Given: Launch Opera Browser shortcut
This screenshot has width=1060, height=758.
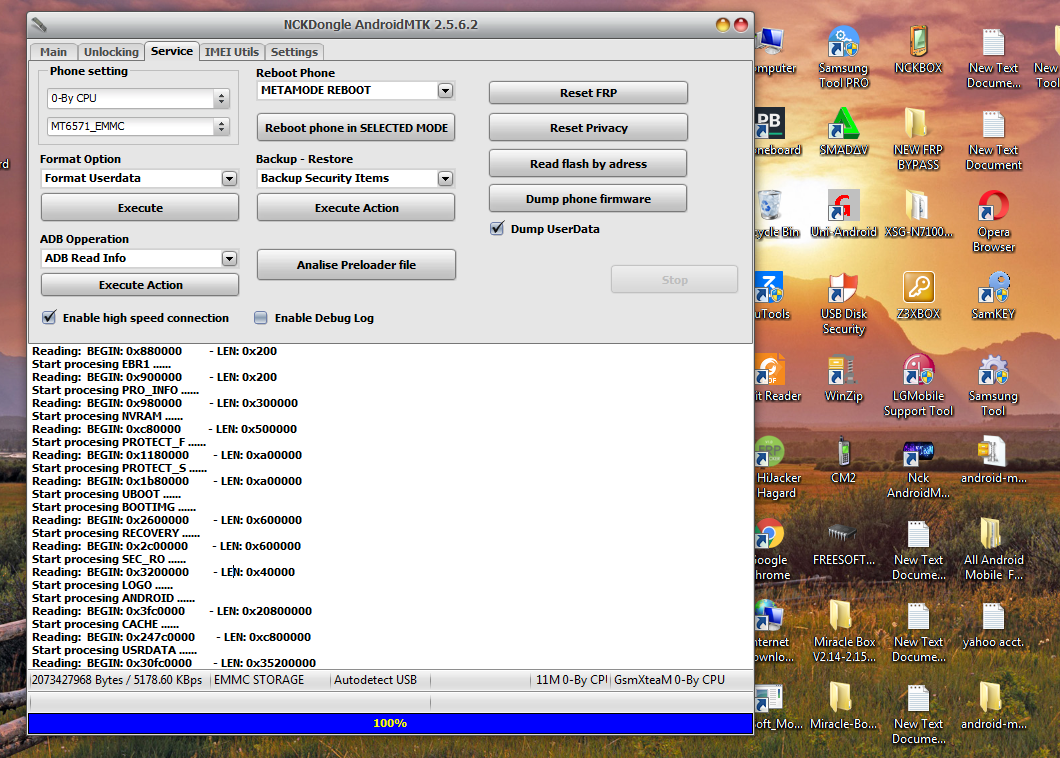Looking at the screenshot, I should point(993,222).
